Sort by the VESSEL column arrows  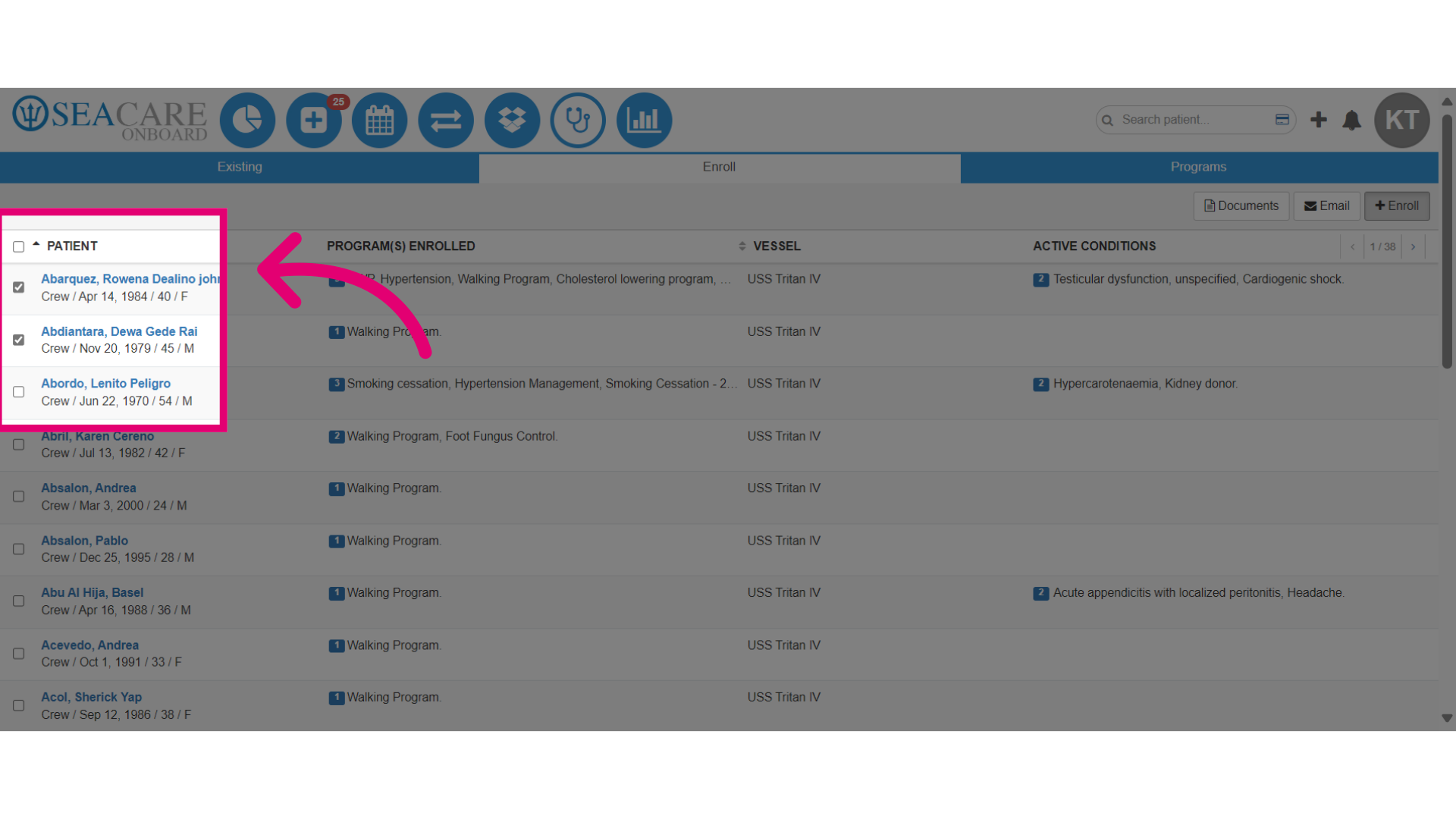pos(742,246)
